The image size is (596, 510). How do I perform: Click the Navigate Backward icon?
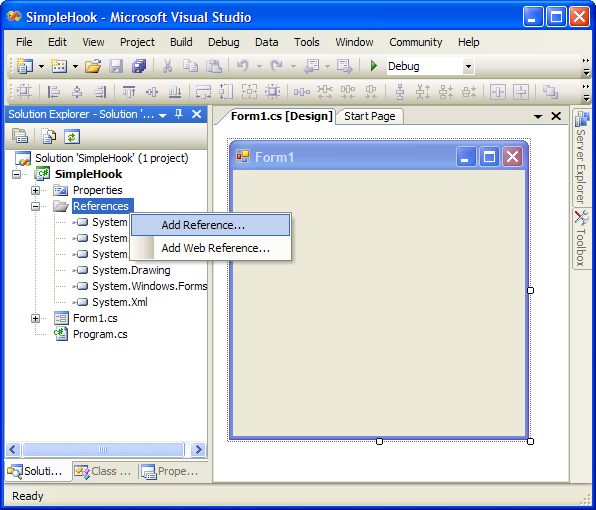pyautogui.click(x=311, y=66)
